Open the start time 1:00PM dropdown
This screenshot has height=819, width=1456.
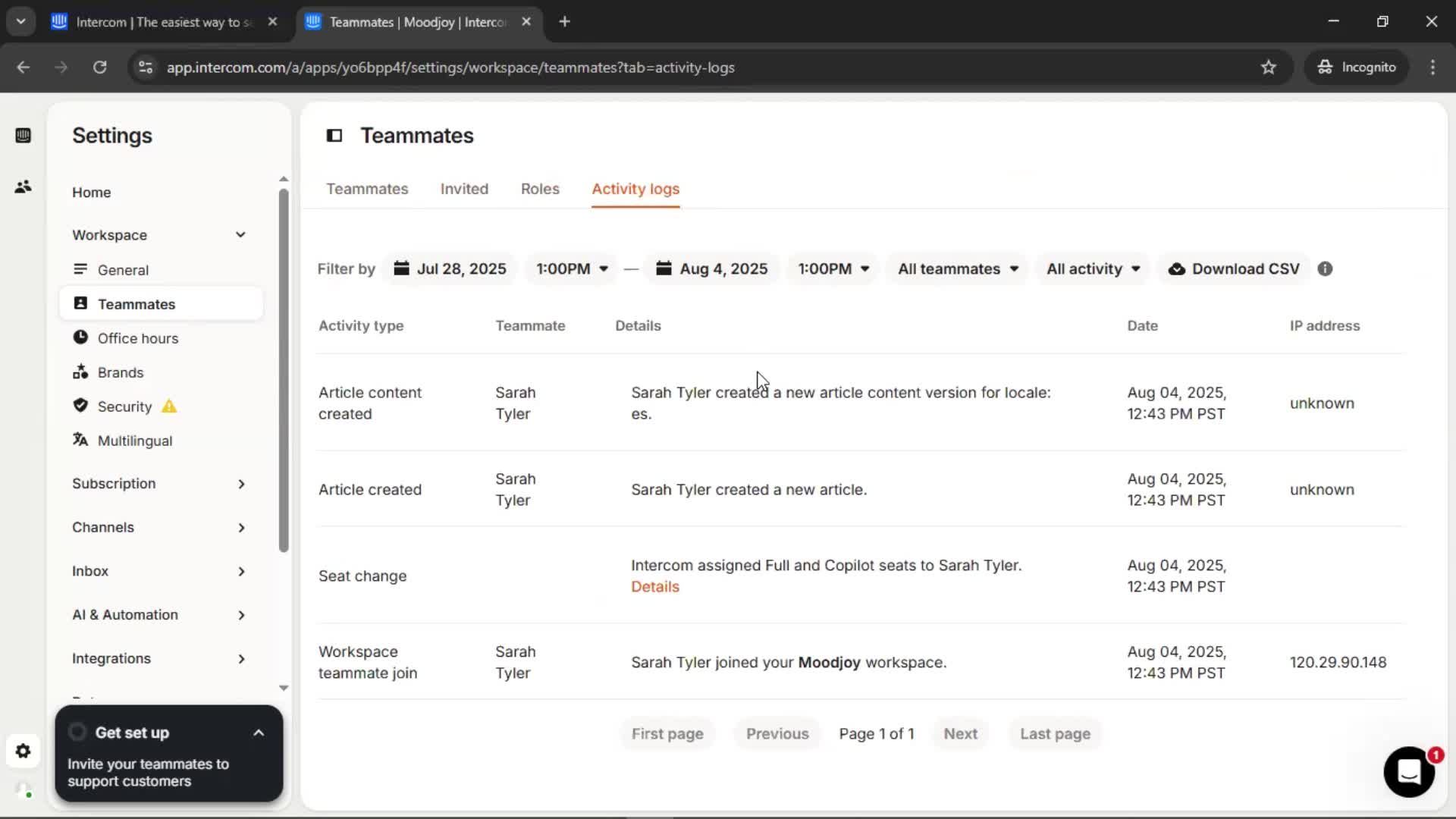572,268
